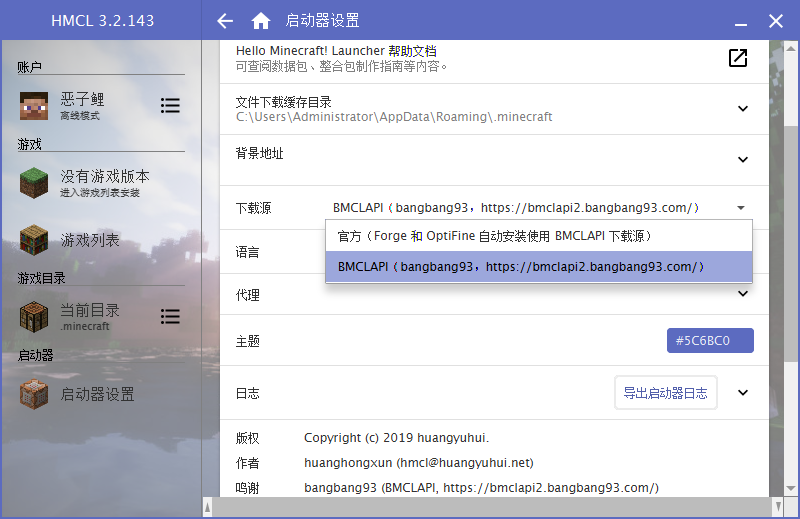Open the 下载源 dropdown arrow
The height and width of the screenshot is (519, 800).
(741, 208)
